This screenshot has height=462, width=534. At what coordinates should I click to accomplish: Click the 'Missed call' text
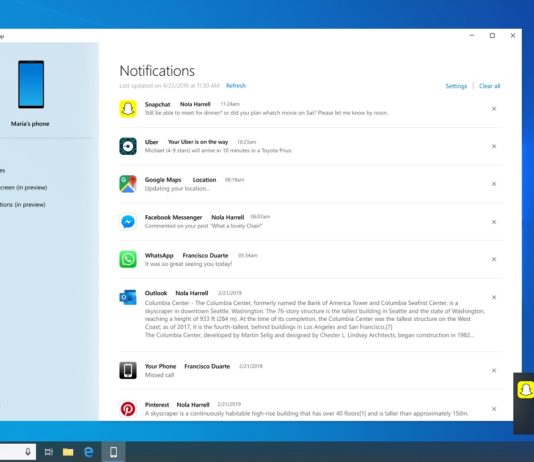pyautogui.click(x=159, y=375)
